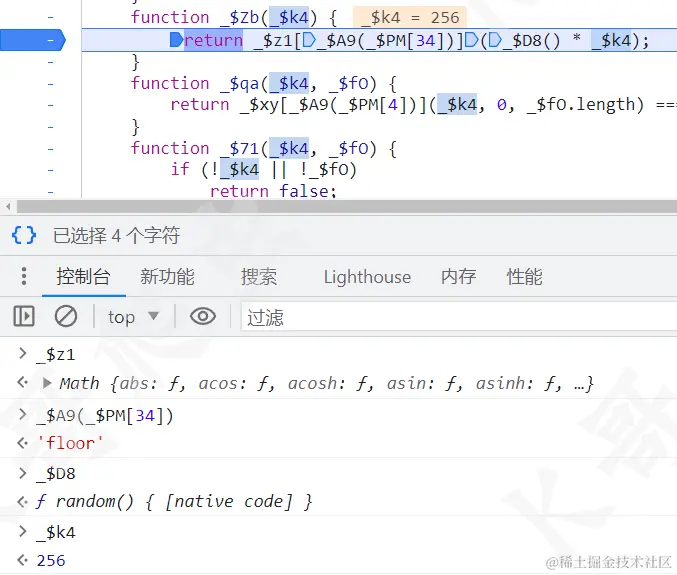This screenshot has height=575, width=677.
Task: Click the pretty-print curly braces icon
Action: [x=24, y=236]
